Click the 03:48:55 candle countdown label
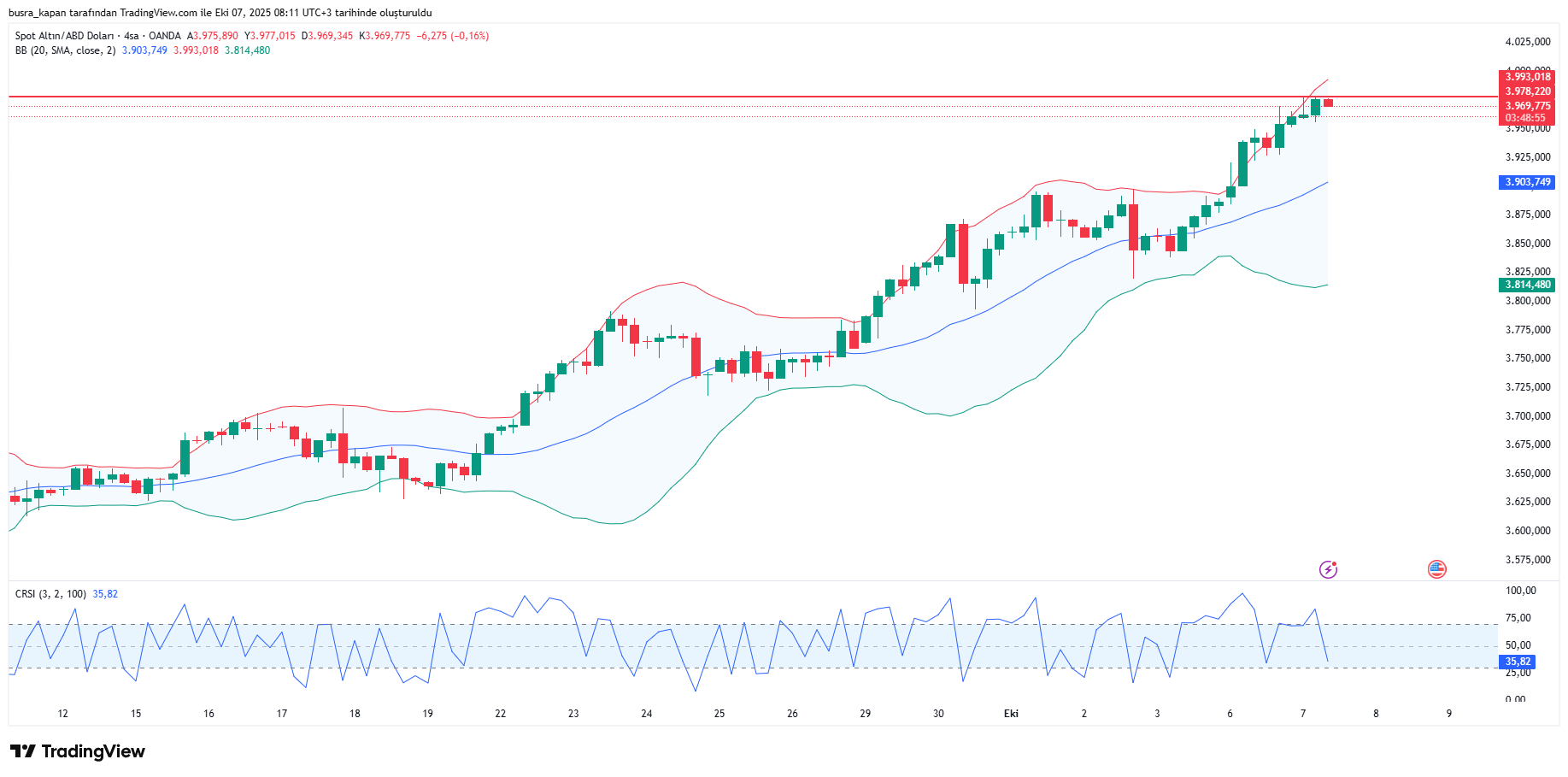1568x777 pixels. click(x=1525, y=119)
